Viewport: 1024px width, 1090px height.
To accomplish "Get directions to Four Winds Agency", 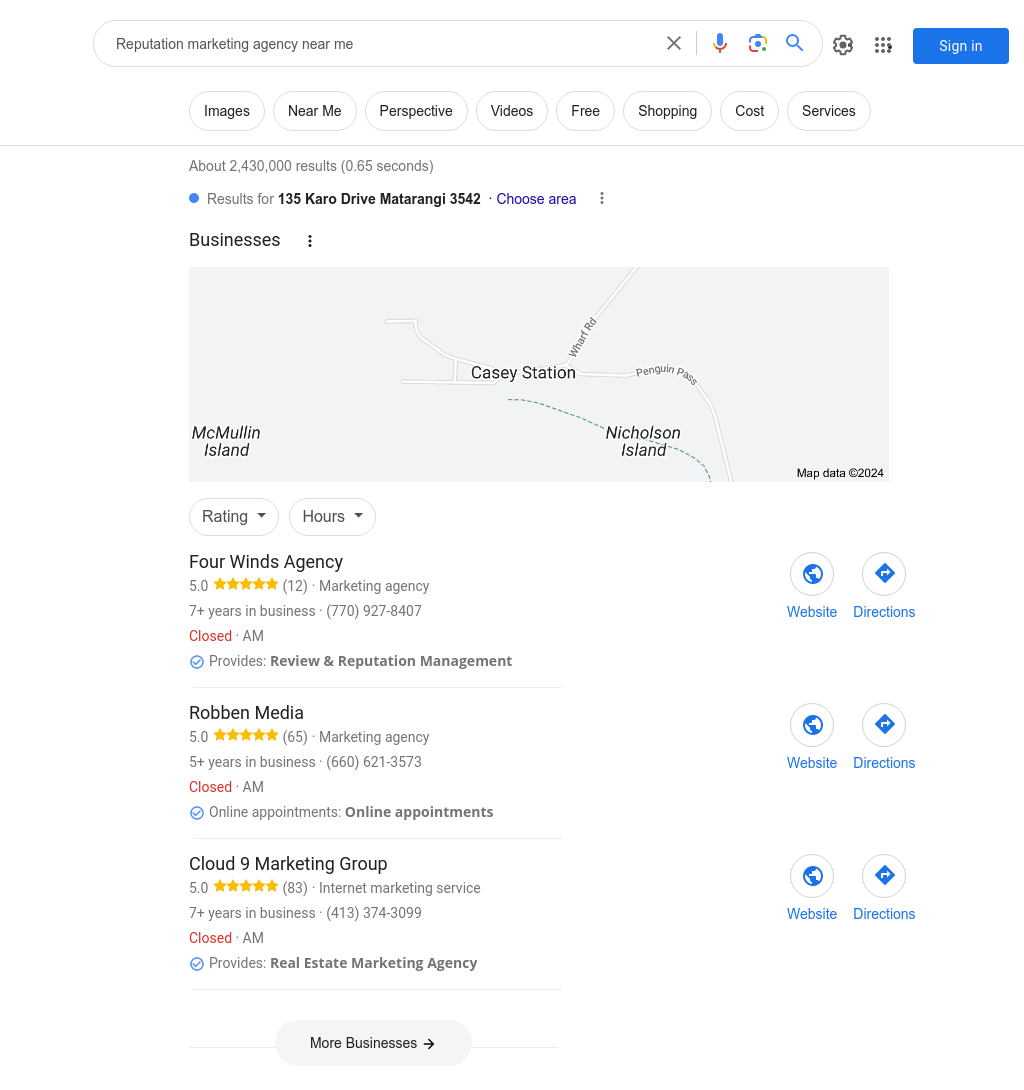I will (884, 574).
